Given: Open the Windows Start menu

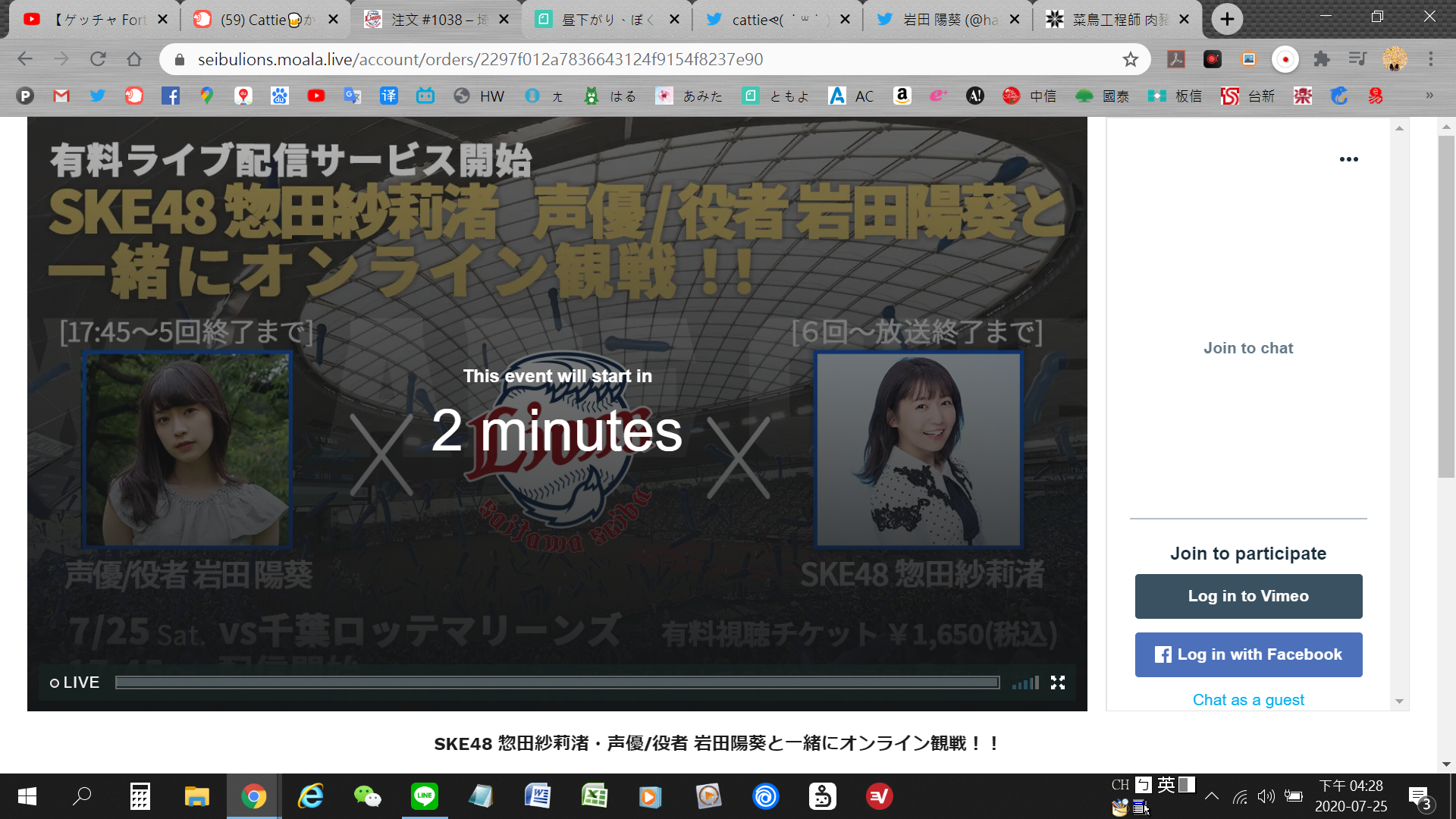Looking at the screenshot, I should pyautogui.click(x=27, y=796).
